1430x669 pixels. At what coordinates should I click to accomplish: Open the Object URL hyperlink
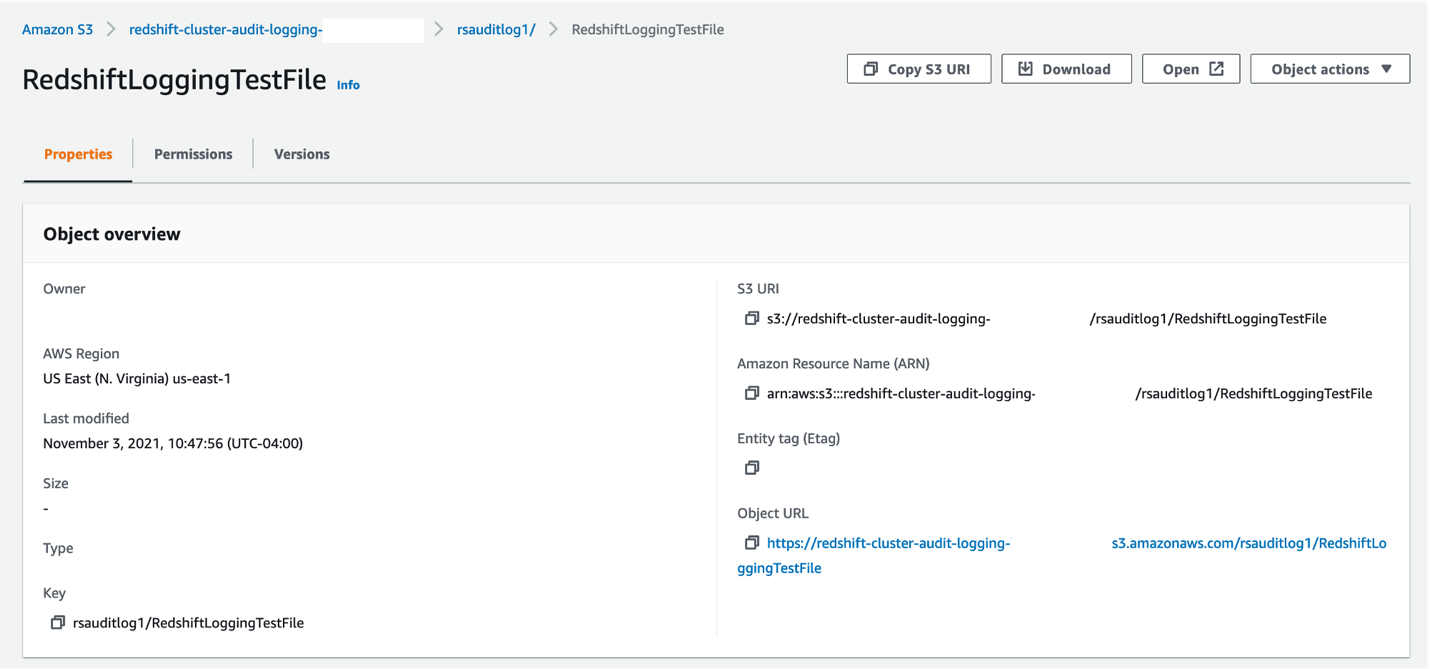point(888,544)
